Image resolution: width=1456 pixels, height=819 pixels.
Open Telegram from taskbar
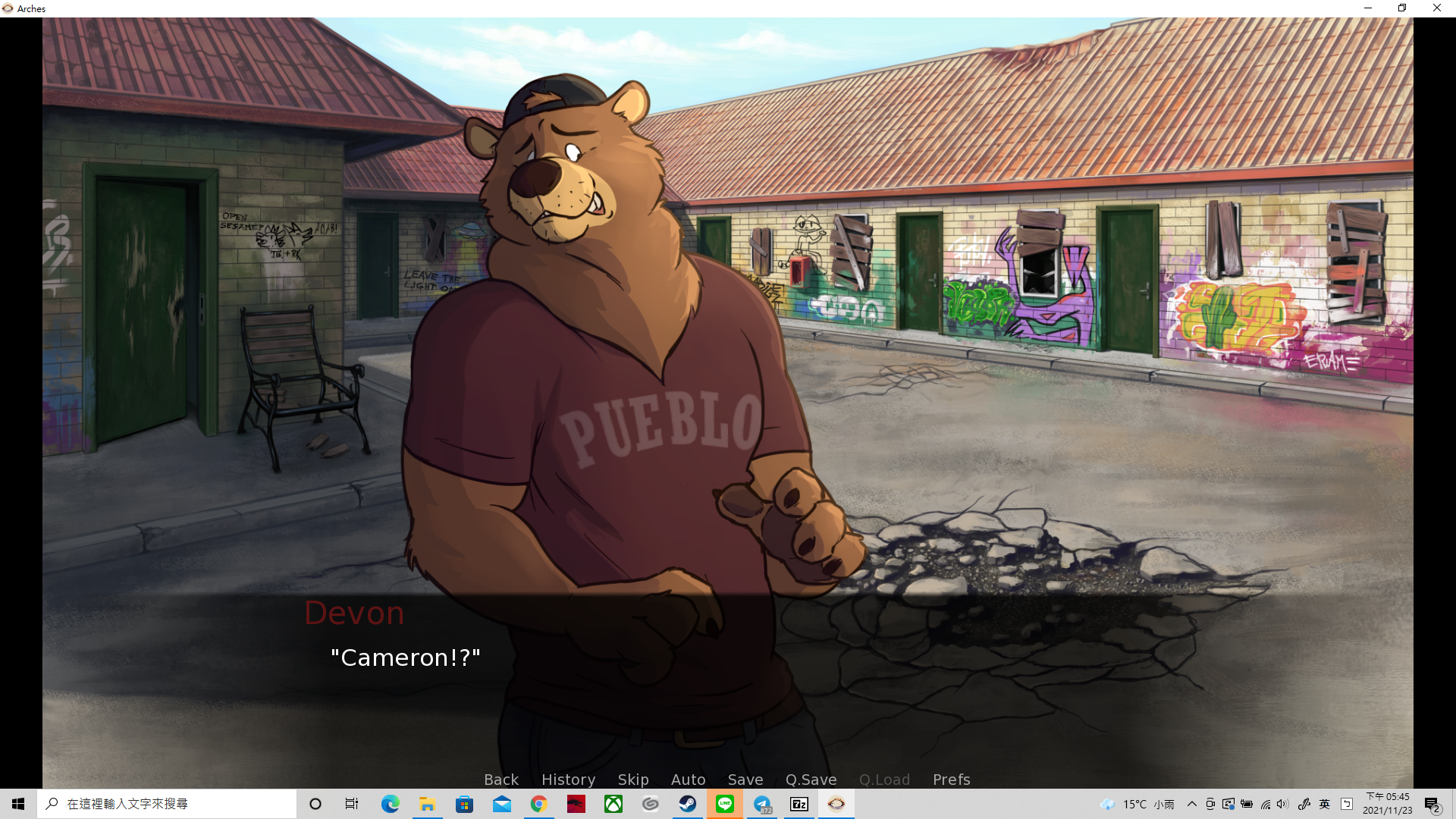tap(762, 804)
